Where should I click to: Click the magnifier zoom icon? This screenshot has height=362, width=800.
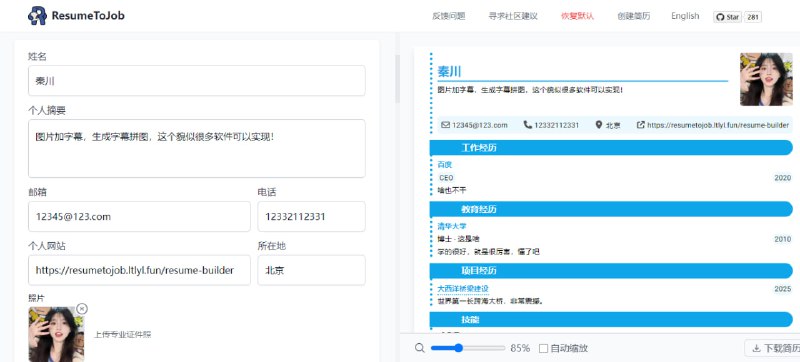pyautogui.click(x=420, y=348)
